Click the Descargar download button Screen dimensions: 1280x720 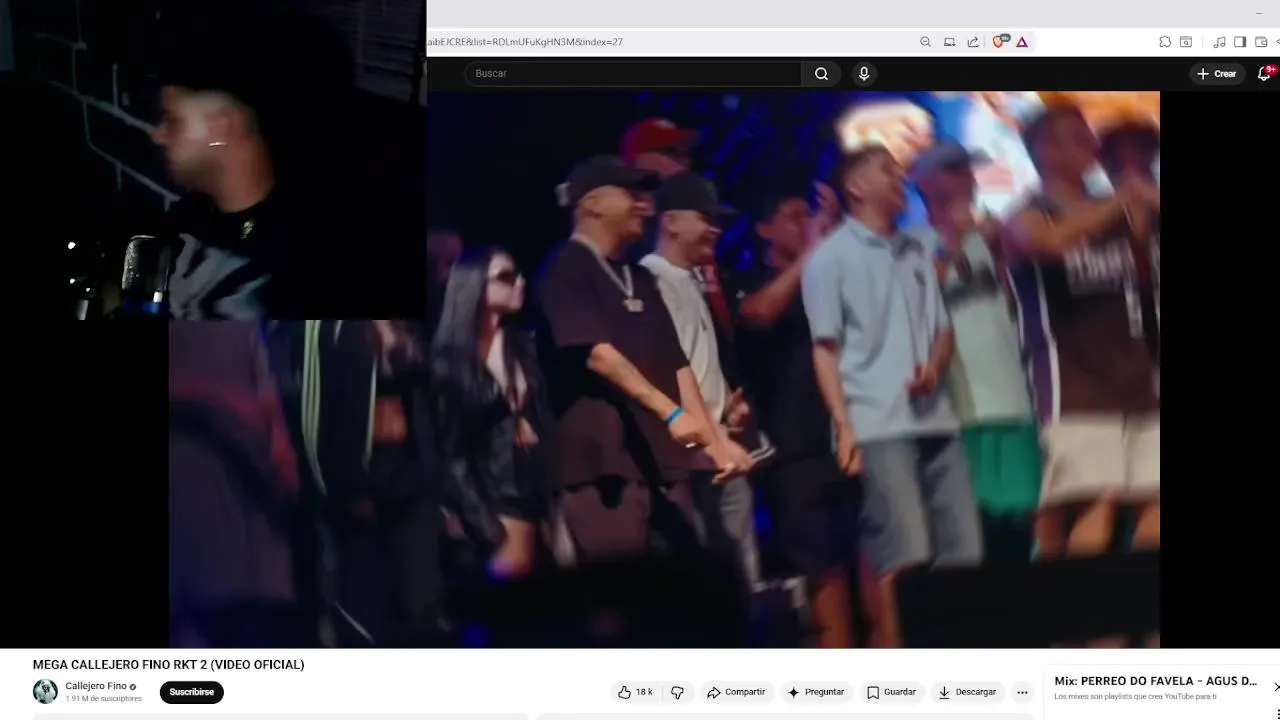click(967, 692)
